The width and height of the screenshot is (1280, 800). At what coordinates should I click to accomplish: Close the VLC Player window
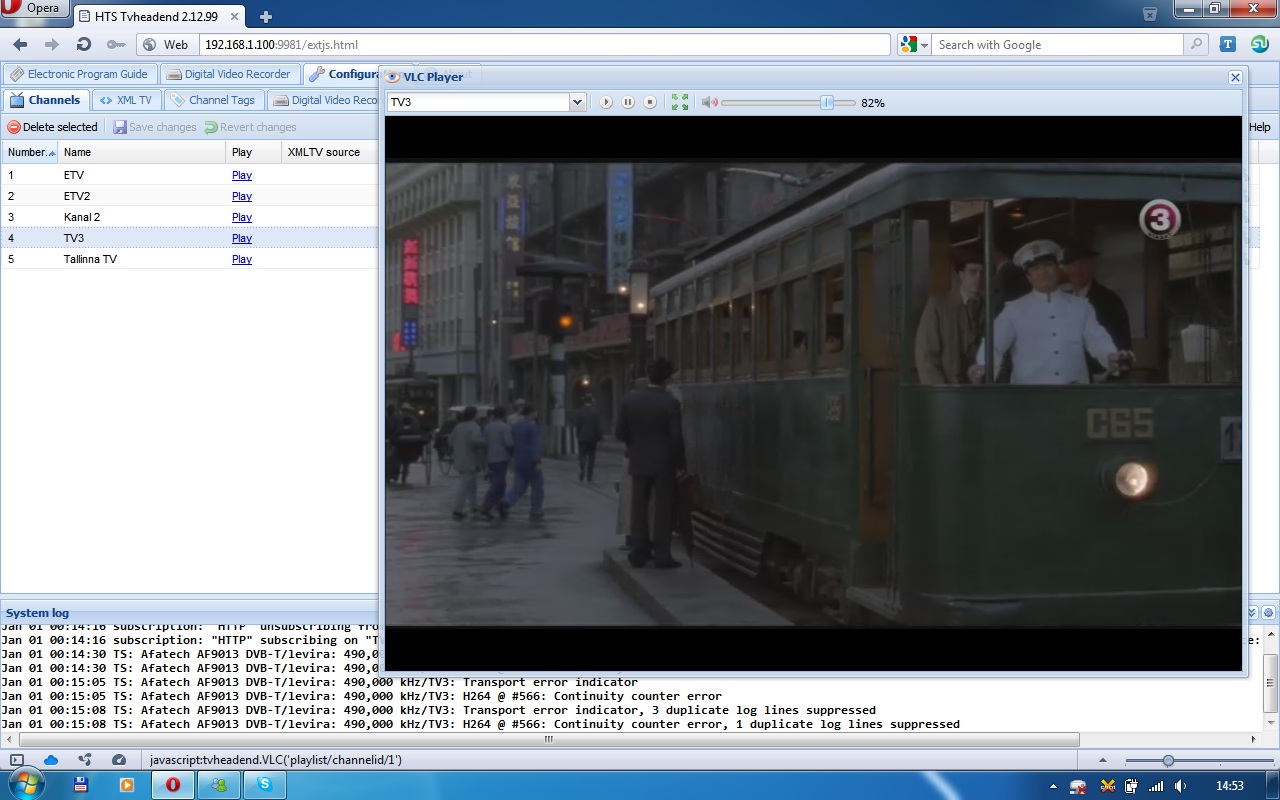click(1235, 77)
